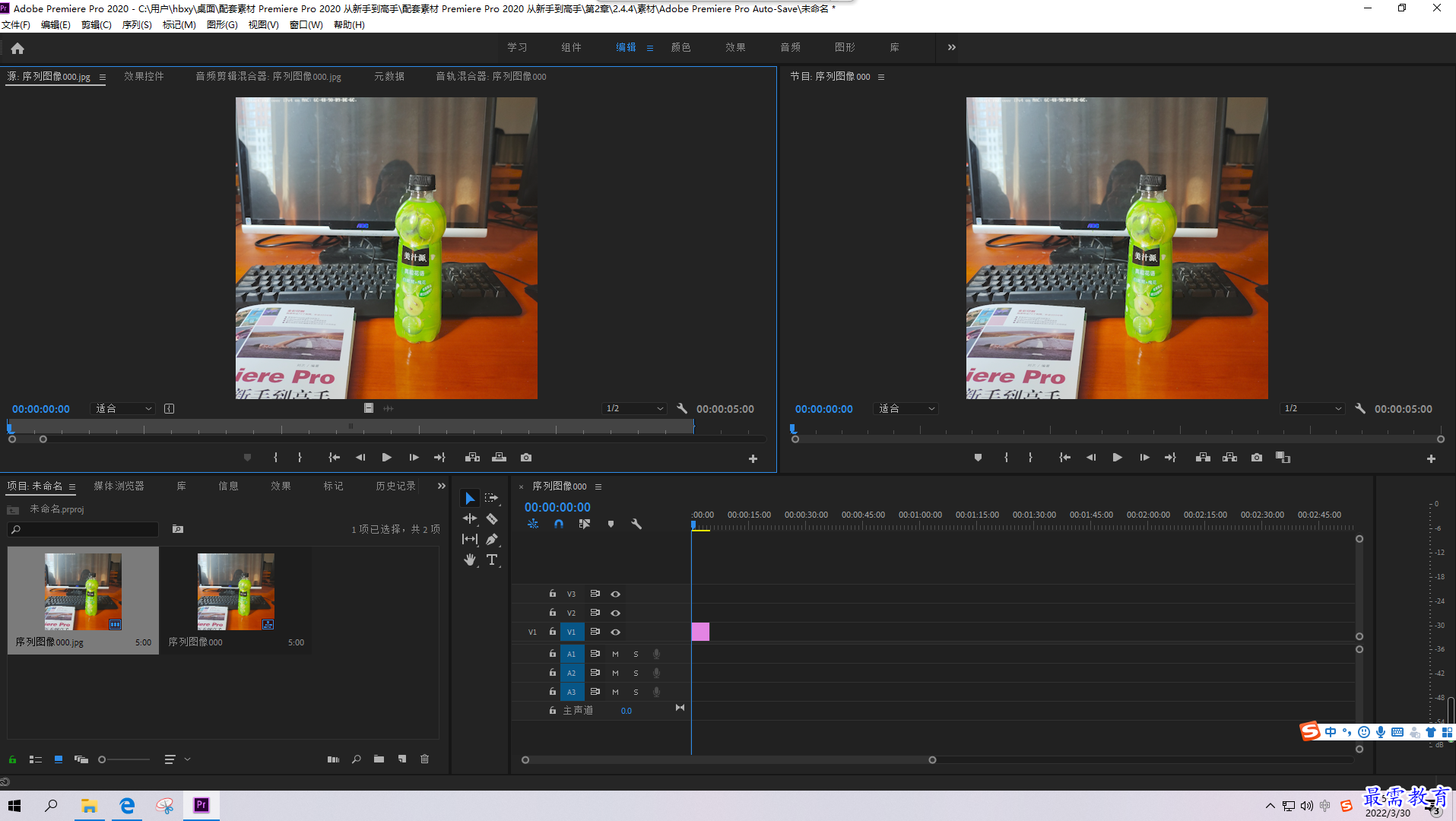1456x821 pixels.
Task: Select the Ripple Edit tool
Action: pos(470,519)
